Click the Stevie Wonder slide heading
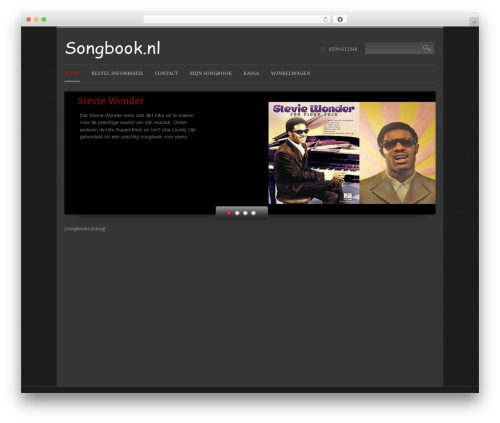Viewport: 500px width, 423px height. (111, 101)
